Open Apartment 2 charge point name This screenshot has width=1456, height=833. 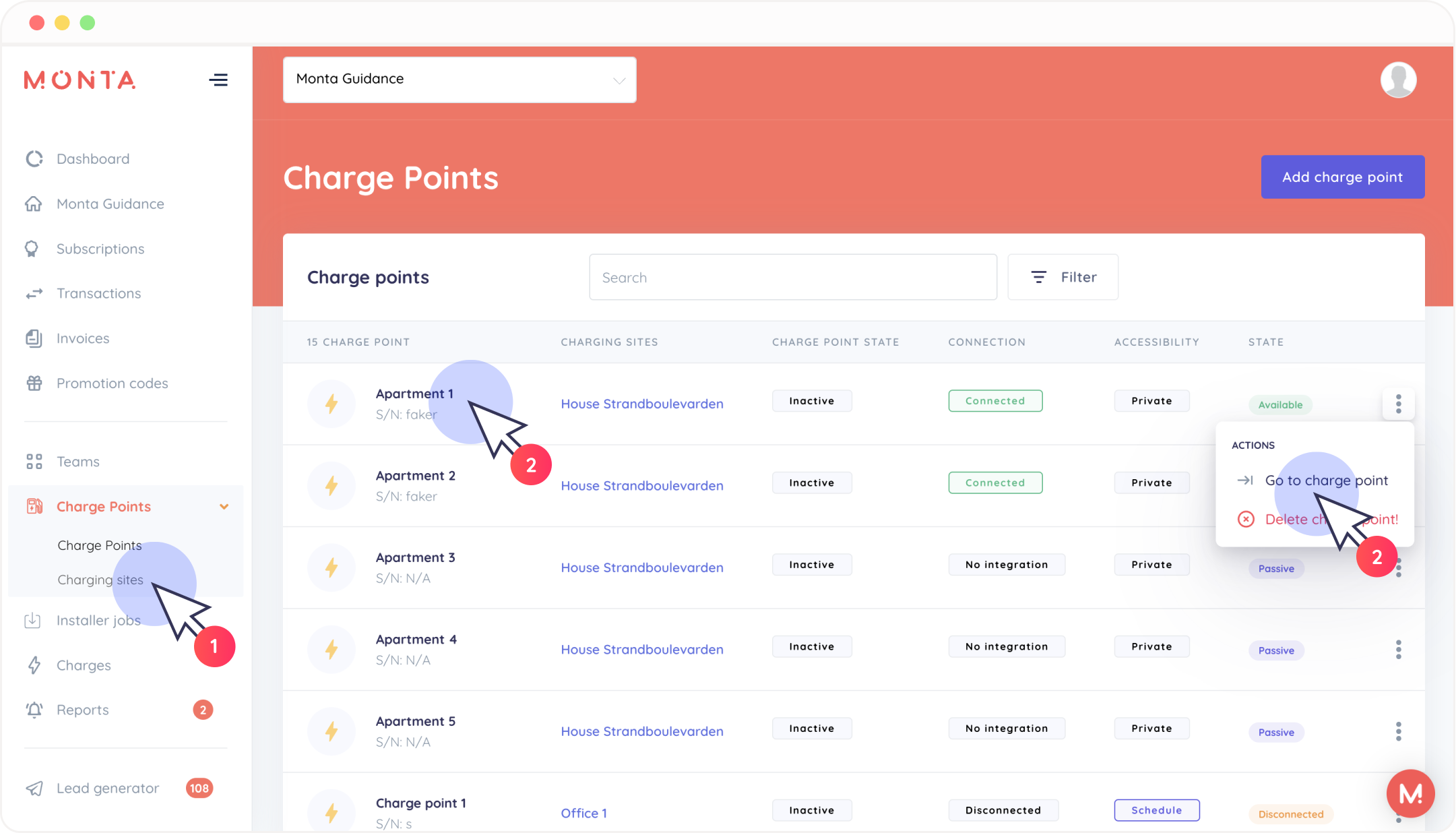416,476
